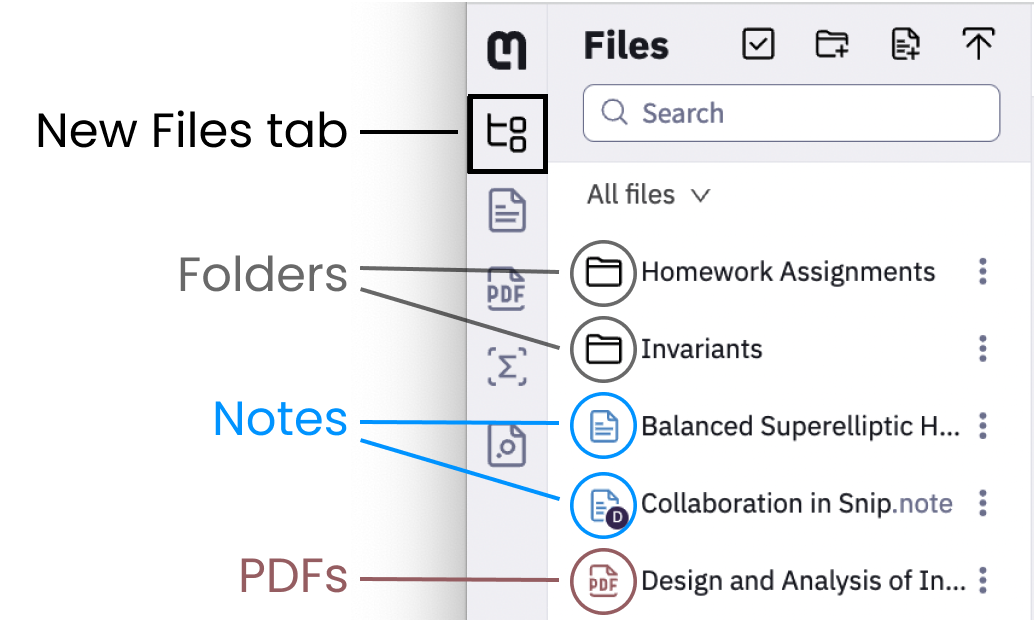The width and height of the screenshot is (1034, 620).
Task: Open the Snips sigma icon tab
Action: [x=507, y=367]
